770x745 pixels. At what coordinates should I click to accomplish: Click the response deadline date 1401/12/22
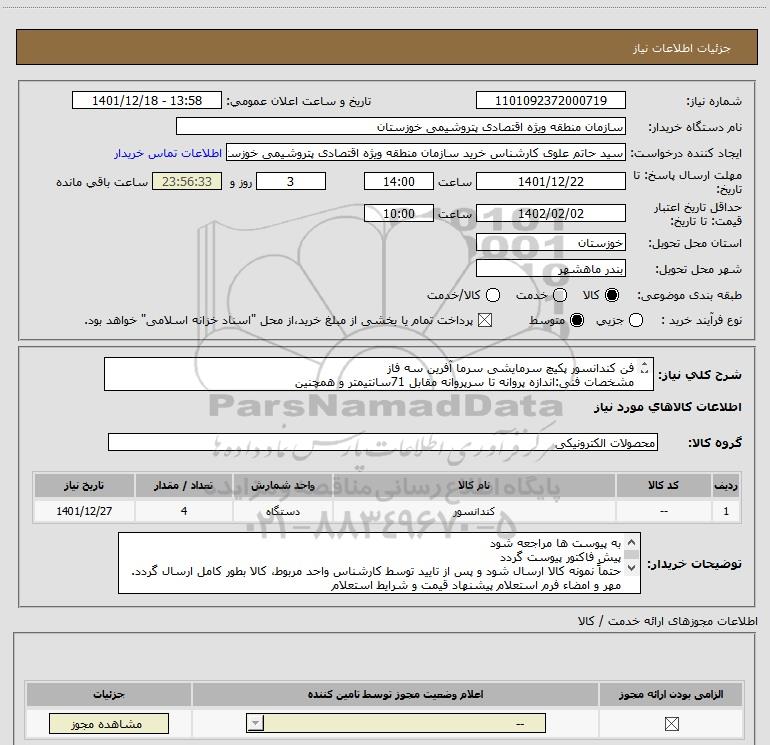pos(550,181)
